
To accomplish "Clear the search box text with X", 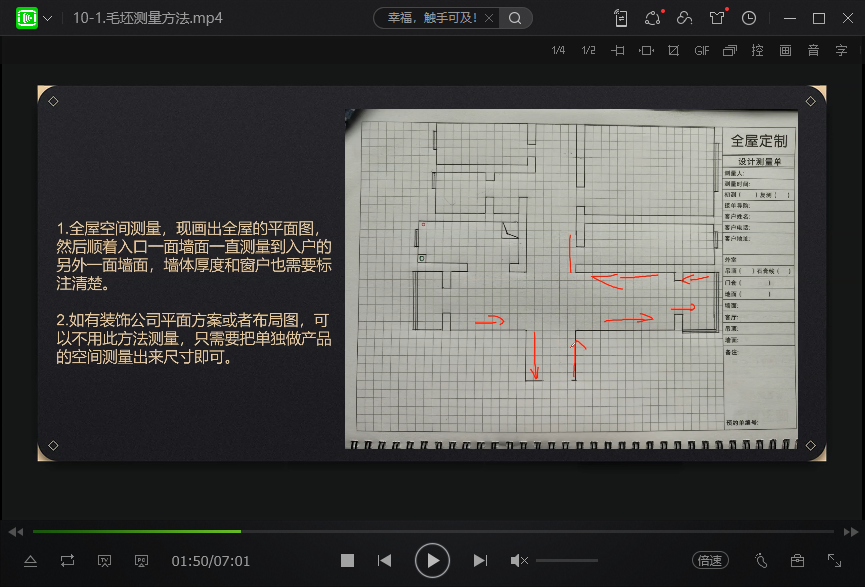I will [x=489, y=18].
